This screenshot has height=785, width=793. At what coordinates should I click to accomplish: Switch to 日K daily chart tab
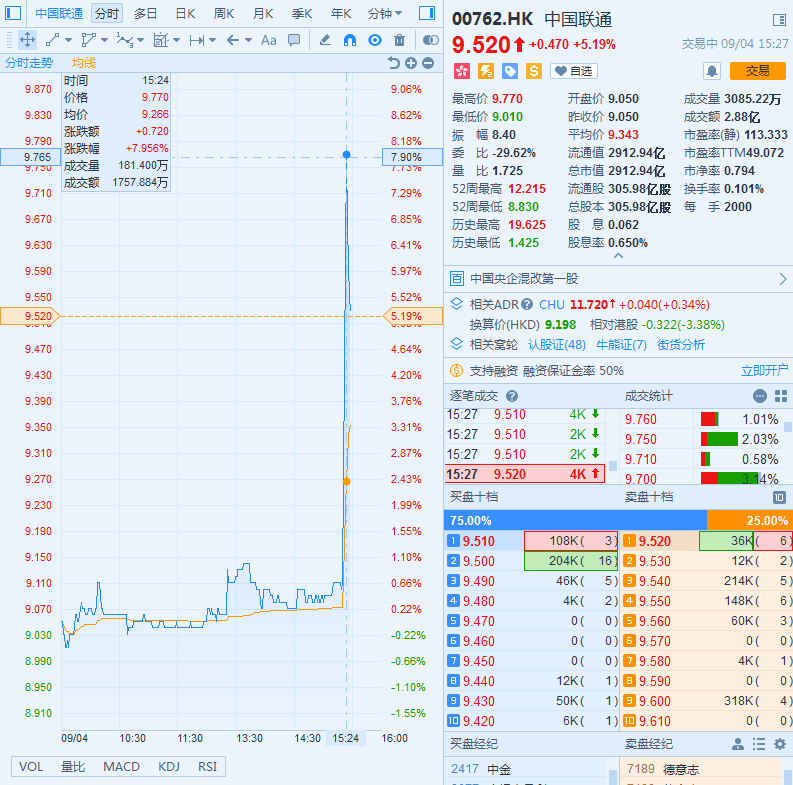185,13
